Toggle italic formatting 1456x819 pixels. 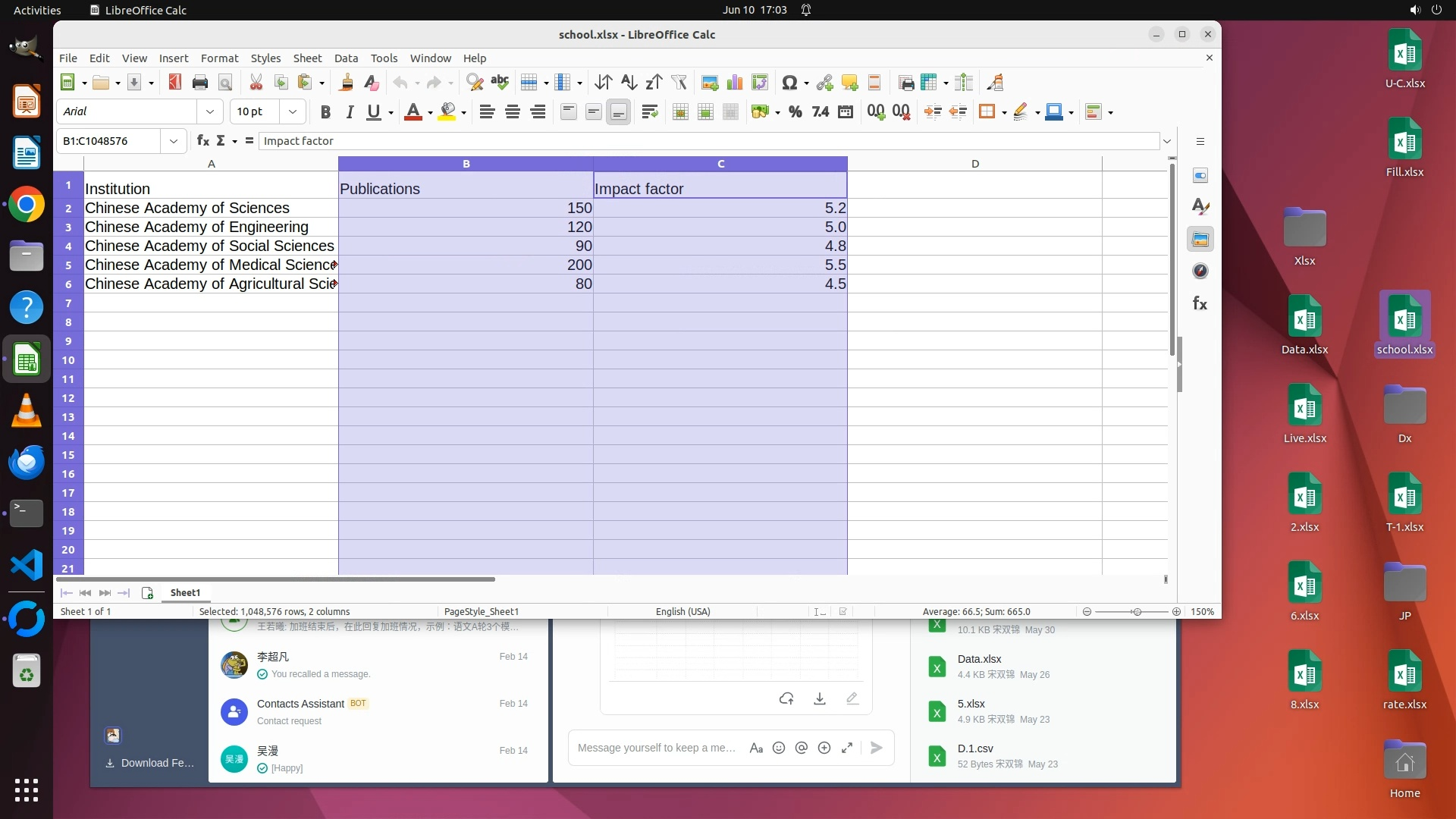point(350,112)
